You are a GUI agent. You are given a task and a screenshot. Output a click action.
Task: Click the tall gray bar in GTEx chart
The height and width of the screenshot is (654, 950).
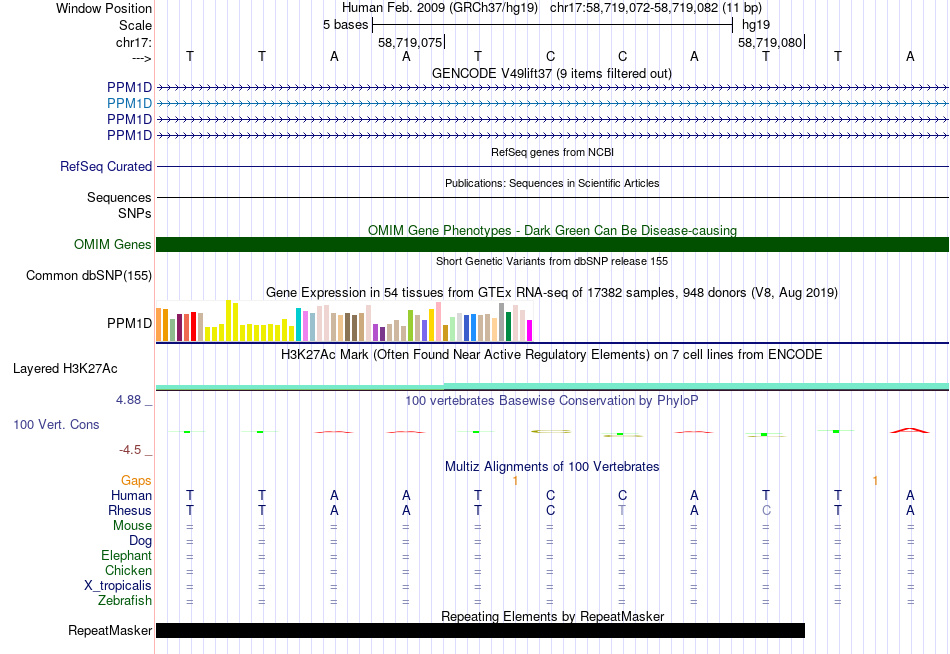(x=501, y=322)
